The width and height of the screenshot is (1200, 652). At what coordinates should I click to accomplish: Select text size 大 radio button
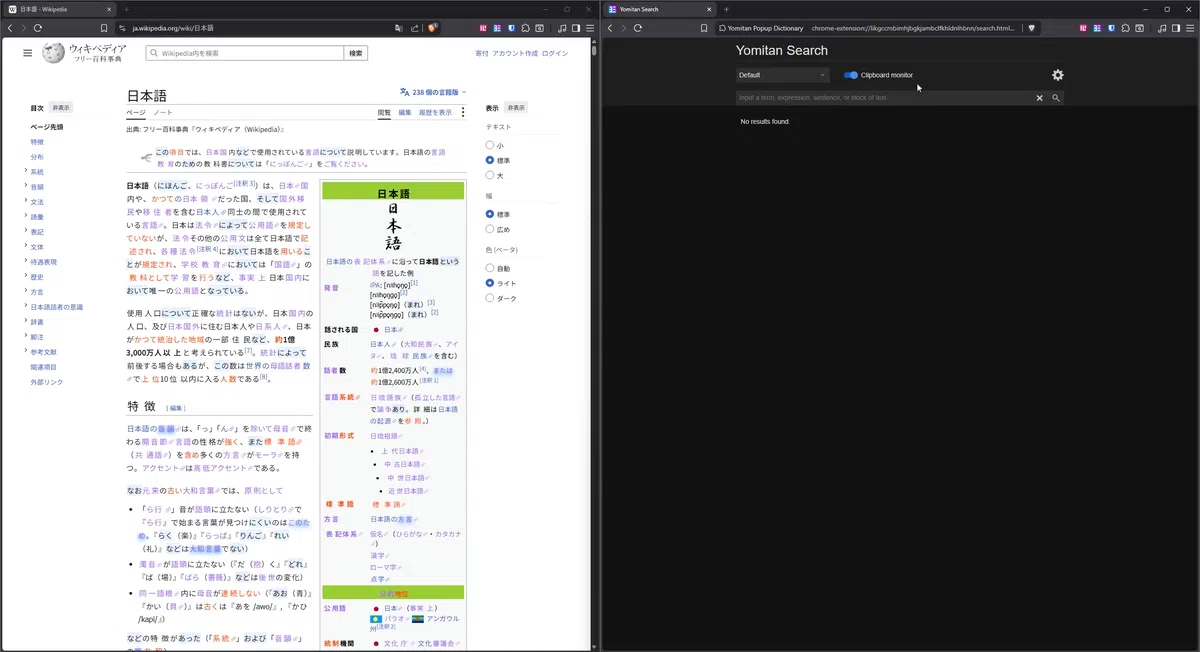(x=490, y=175)
